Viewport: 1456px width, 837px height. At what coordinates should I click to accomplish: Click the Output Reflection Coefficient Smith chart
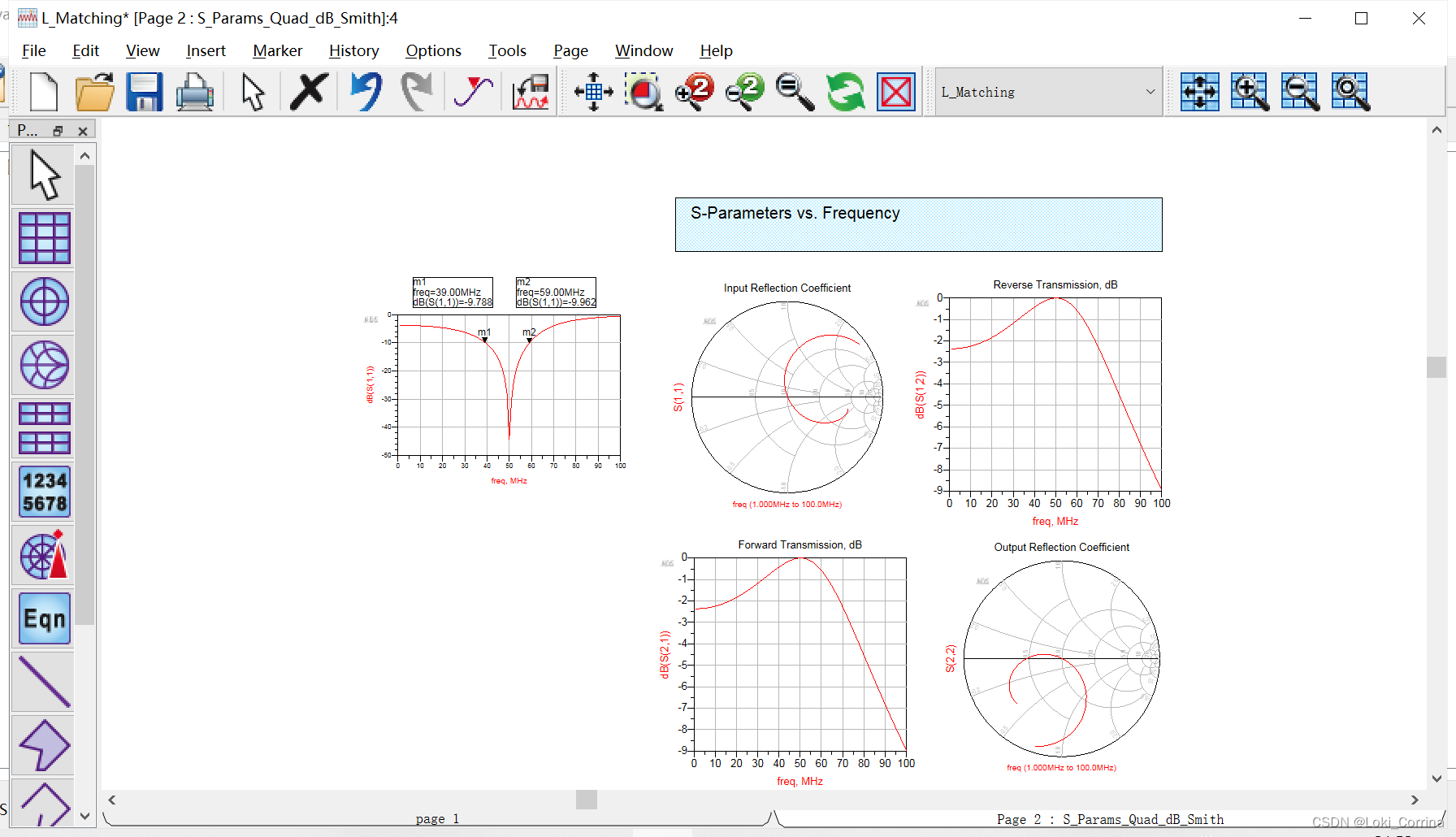(x=1061, y=657)
